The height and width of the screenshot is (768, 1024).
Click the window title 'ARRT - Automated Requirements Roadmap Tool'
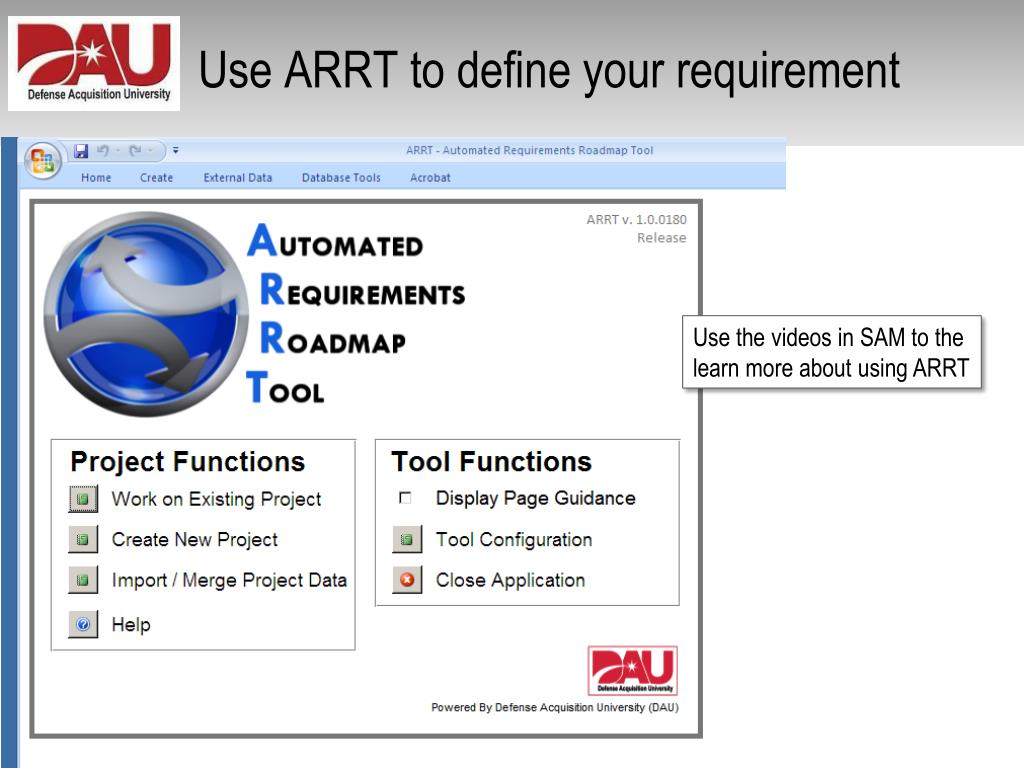click(x=530, y=150)
